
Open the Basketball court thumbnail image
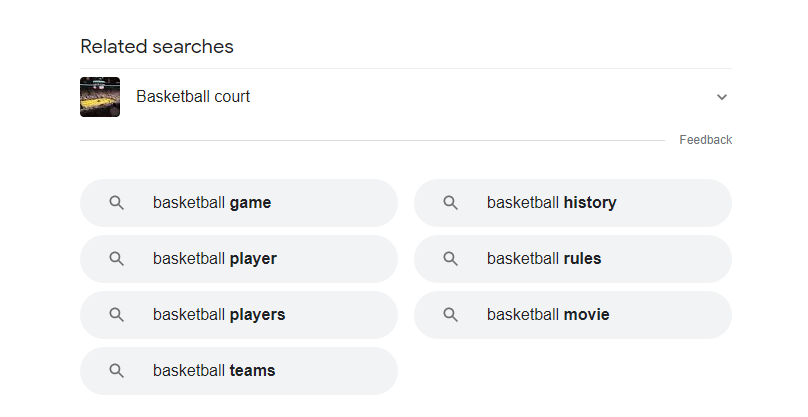coord(100,97)
